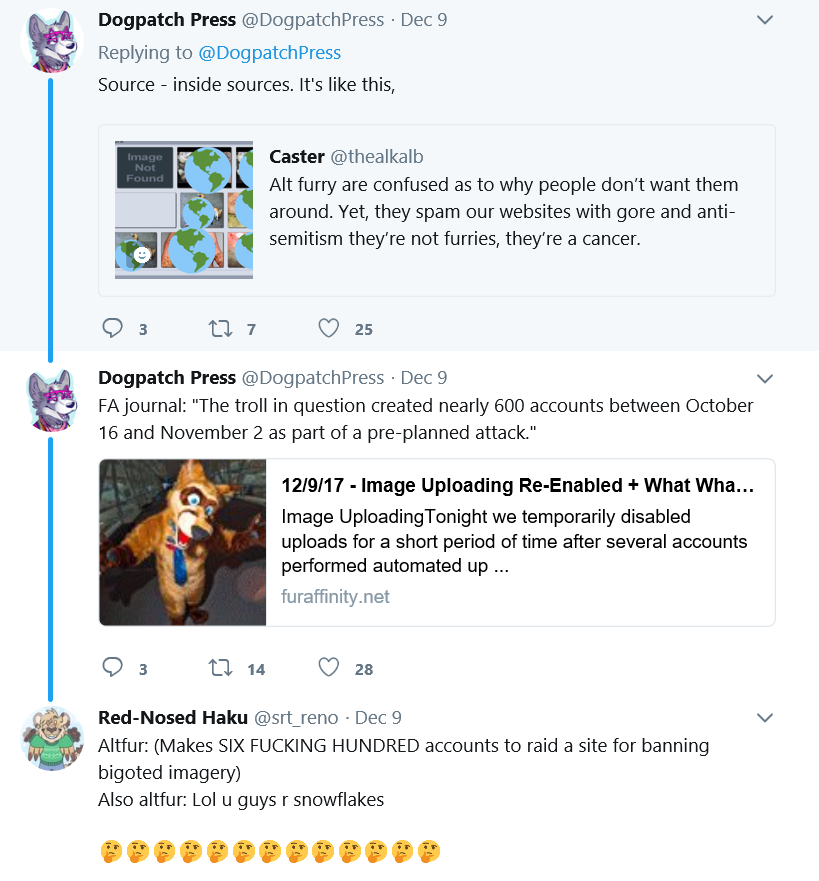Open the furaffinity.net link card title
This screenshot has height=881, width=819.
pyautogui.click(x=517, y=485)
